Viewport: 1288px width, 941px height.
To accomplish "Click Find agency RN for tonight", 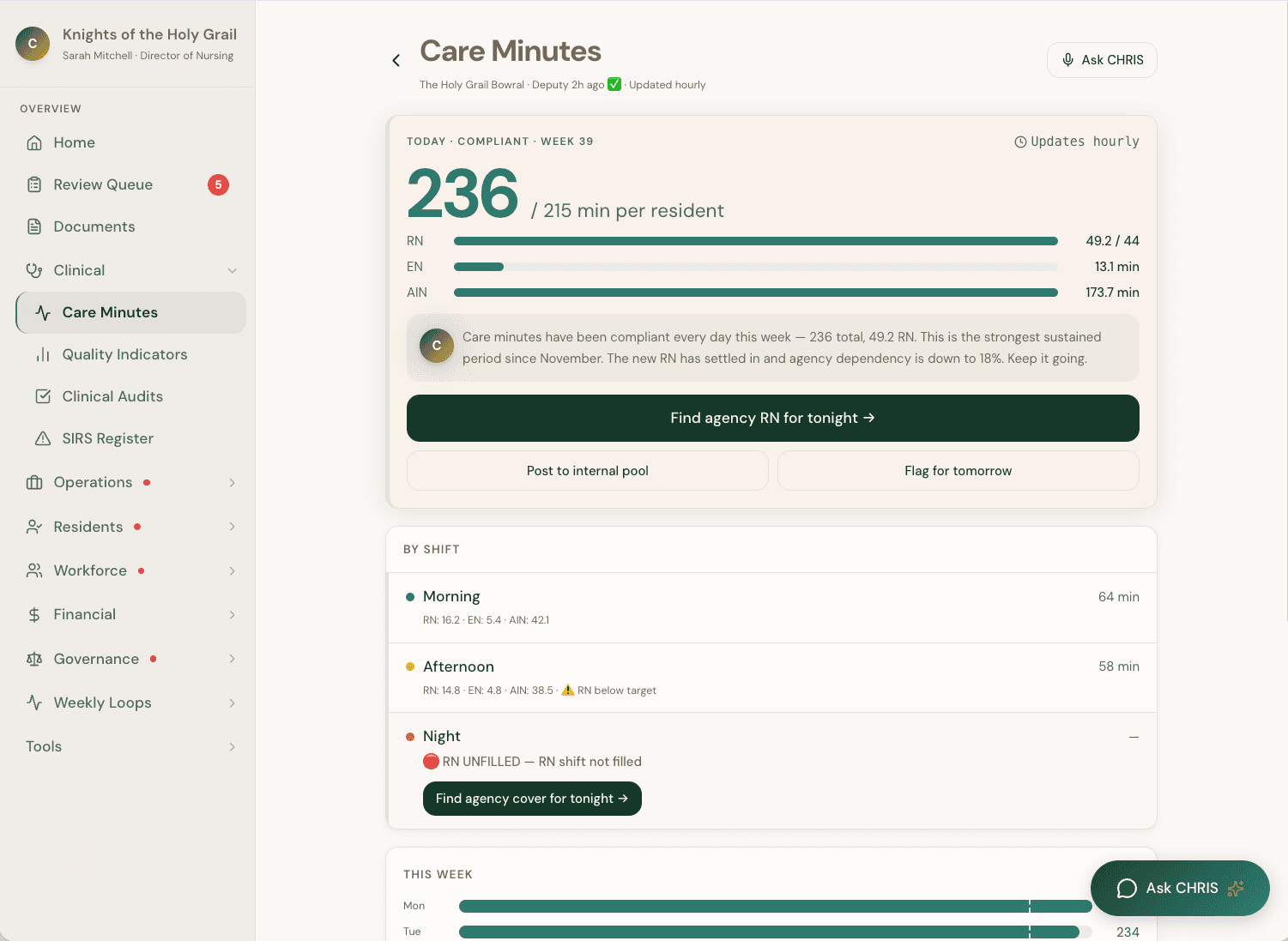I will [x=771, y=418].
